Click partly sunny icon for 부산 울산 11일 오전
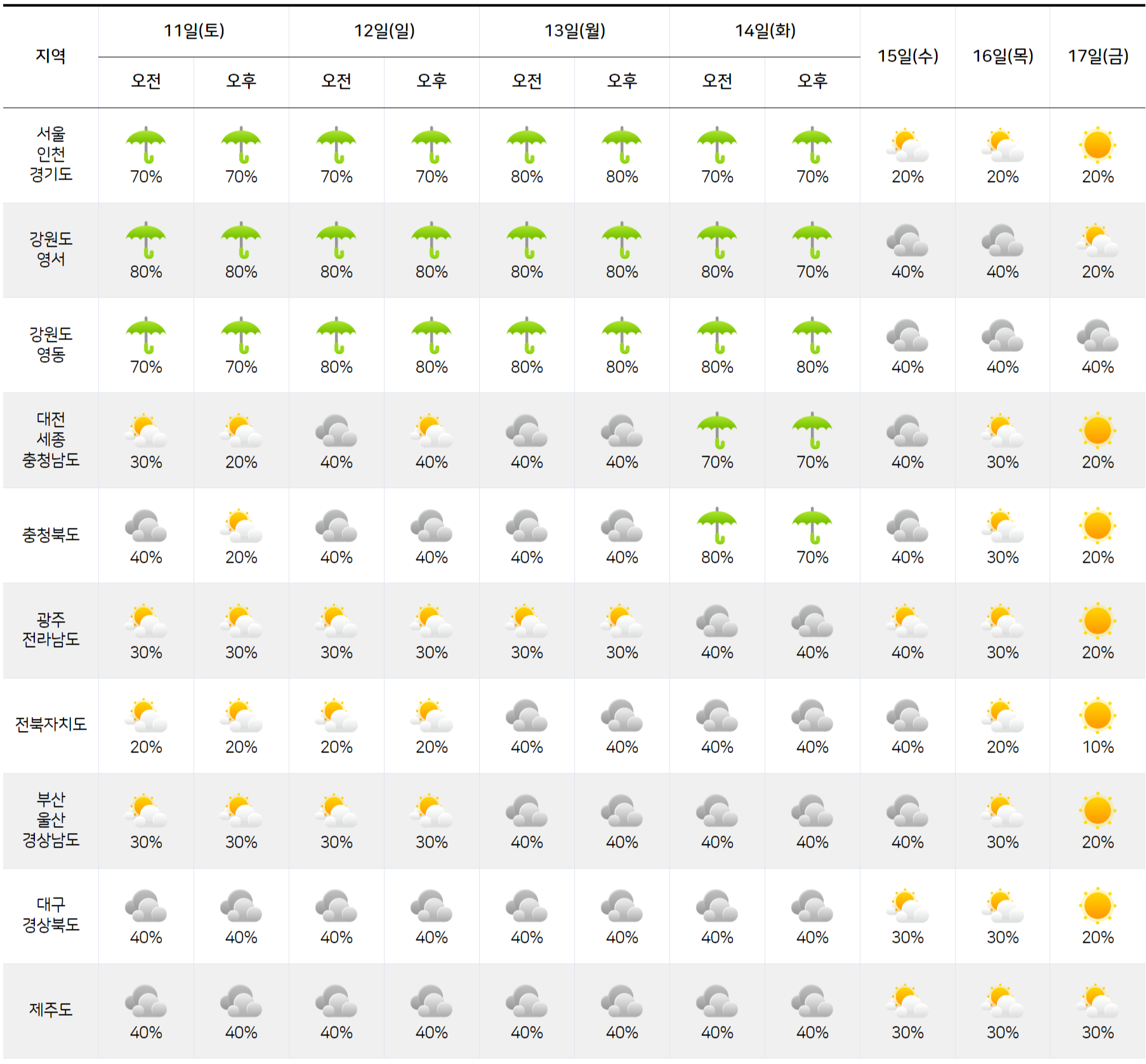Viewport: 1146px width, 1064px height. 146,811
